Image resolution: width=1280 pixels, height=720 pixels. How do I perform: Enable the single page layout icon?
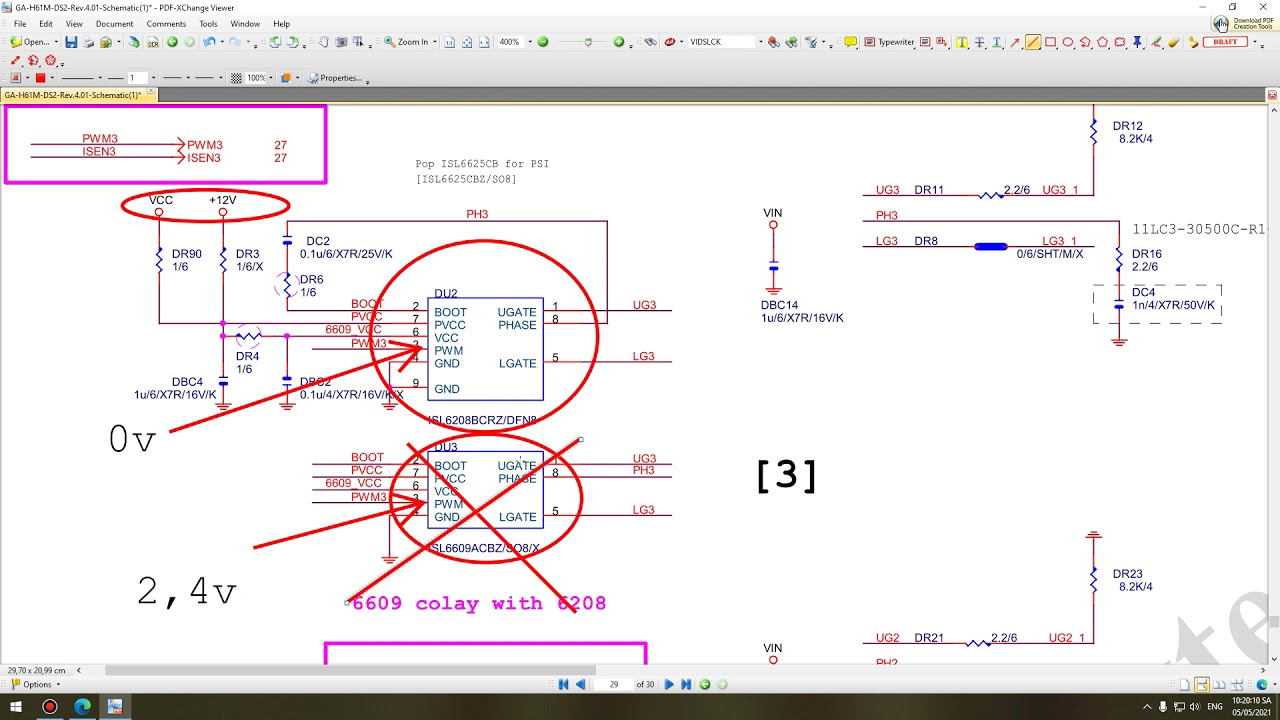(x=1185, y=685)
